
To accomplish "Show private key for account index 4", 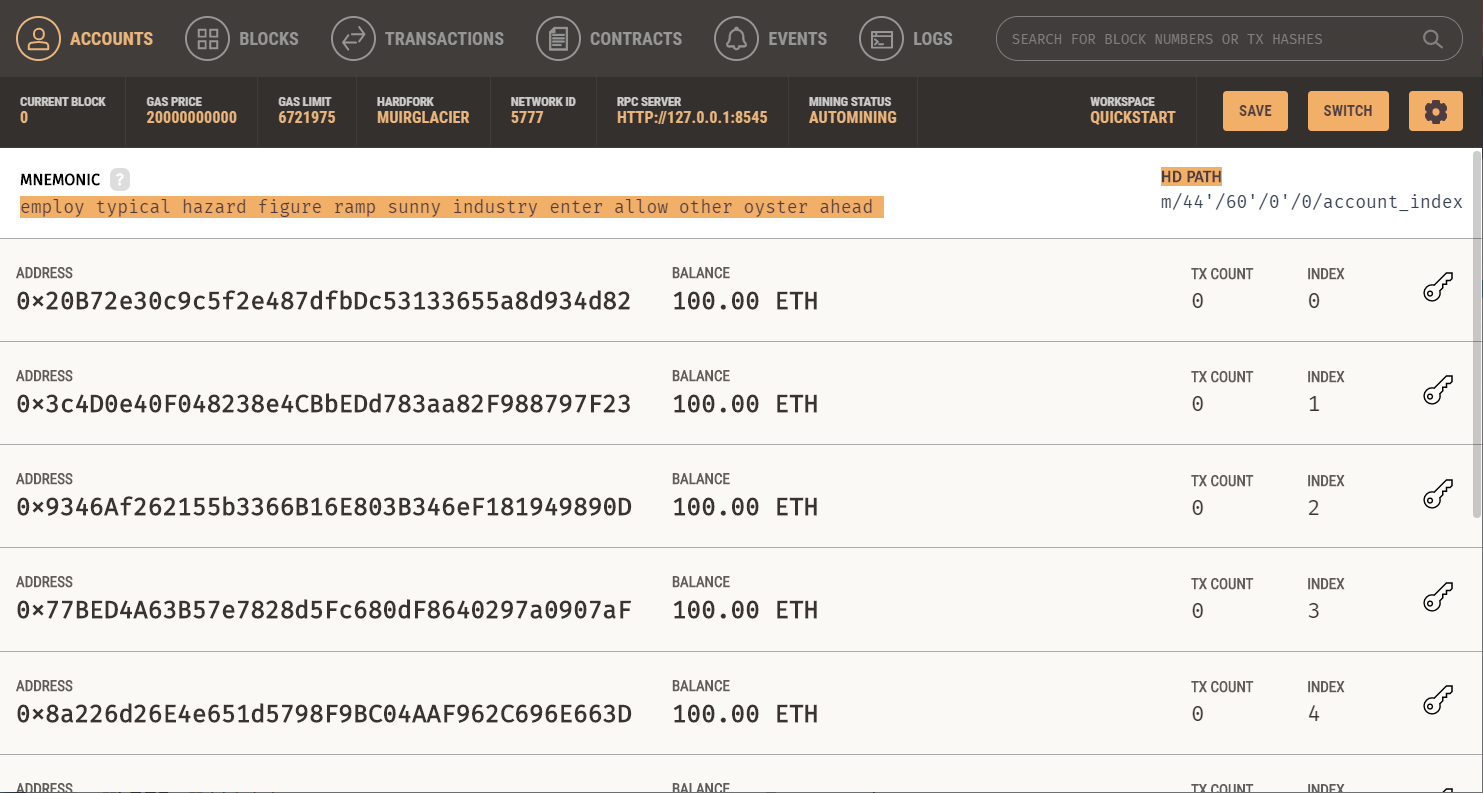I will coord(1437,700).
